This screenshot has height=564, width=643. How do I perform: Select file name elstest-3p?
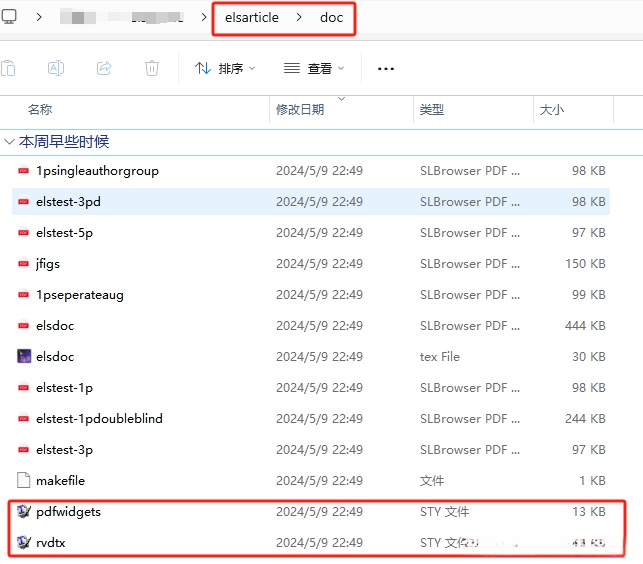64,450
